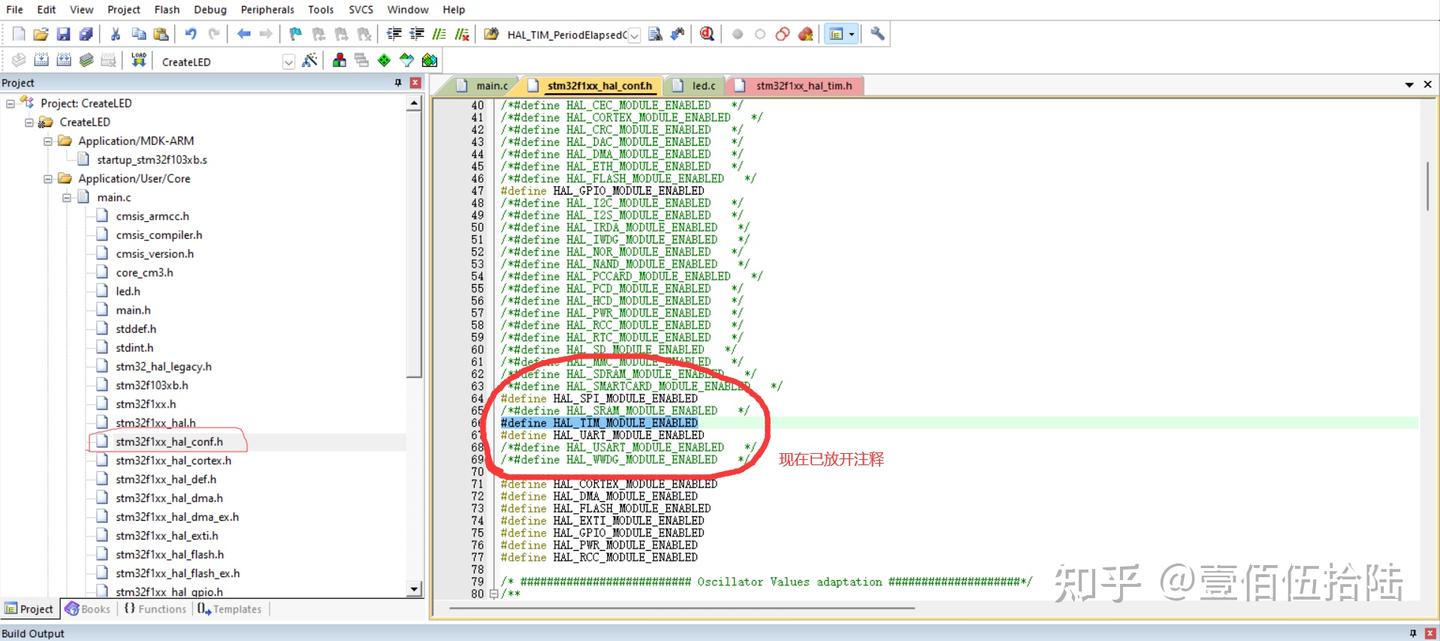1440x641 pixels.
Task: Collapse the Application/MDK-ARM folder
Action: [48, 141]
